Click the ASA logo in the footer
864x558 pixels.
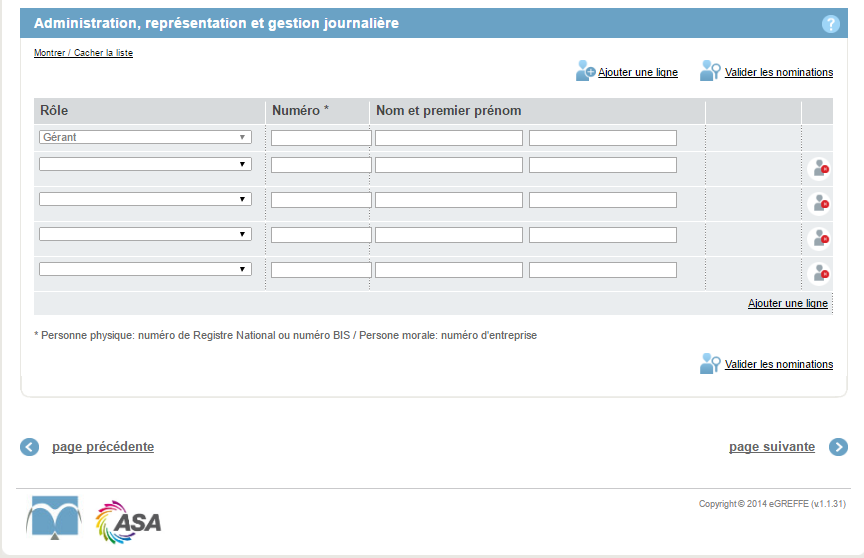[128, 522]
